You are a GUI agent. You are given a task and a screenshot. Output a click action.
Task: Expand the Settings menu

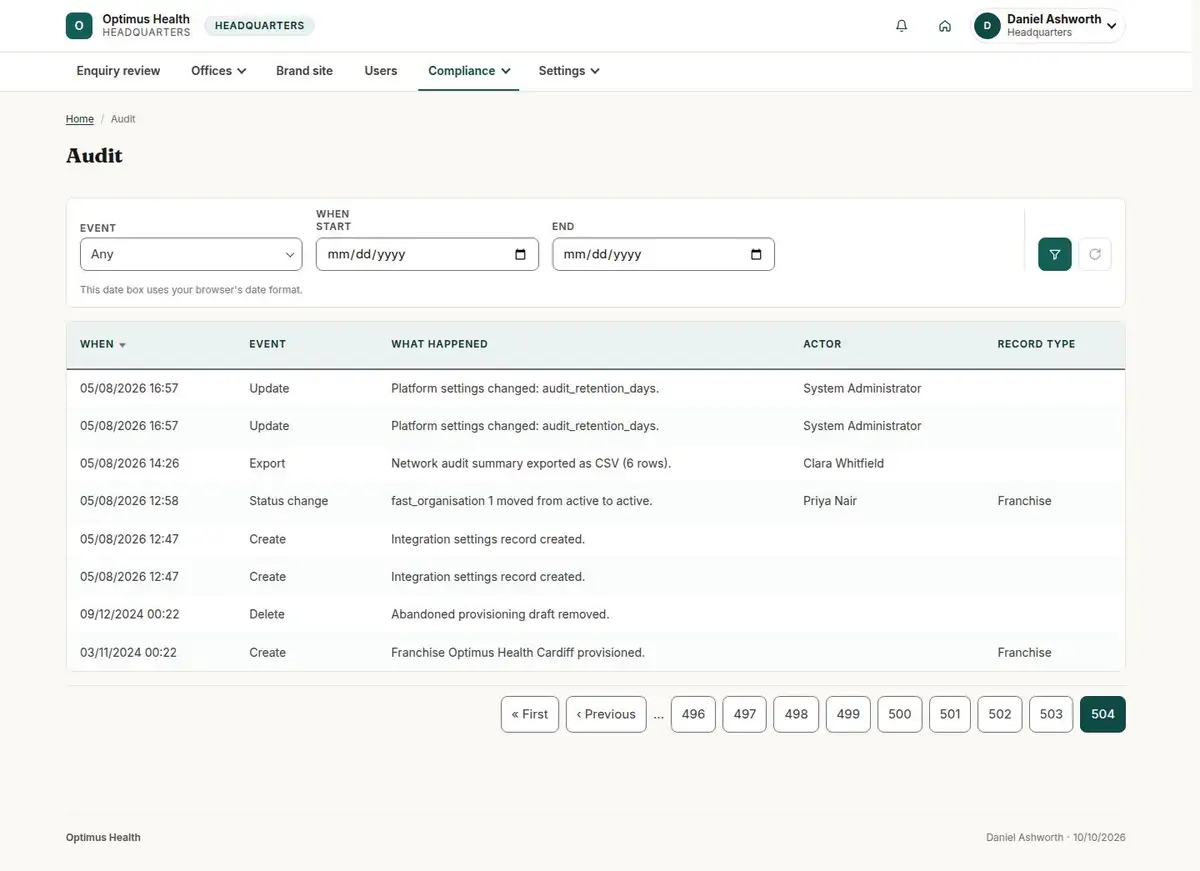[x=569, y=71]
